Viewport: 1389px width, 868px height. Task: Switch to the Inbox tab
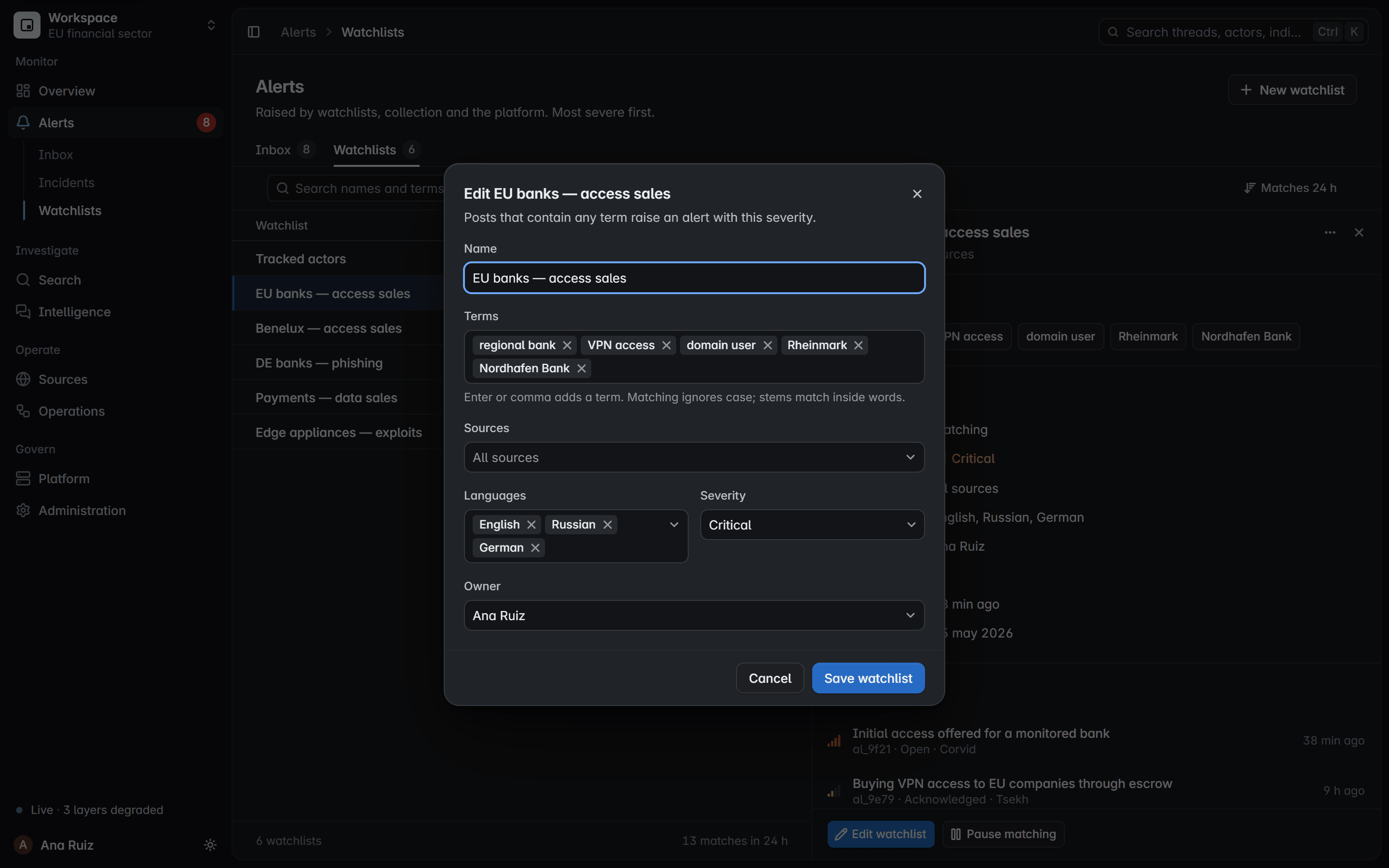tap(285, 150)
